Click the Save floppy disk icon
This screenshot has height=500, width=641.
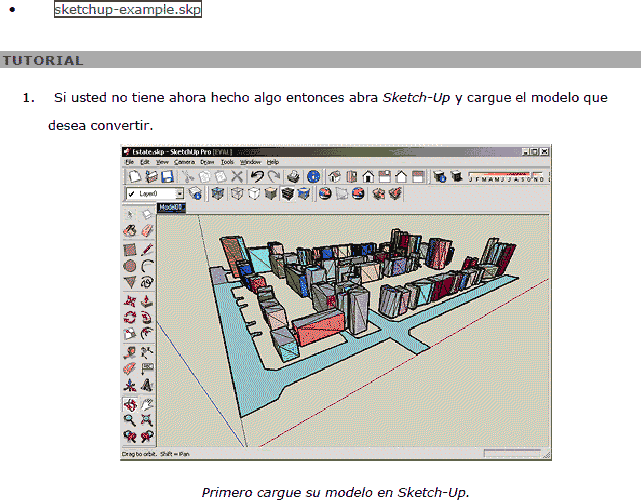tap(167, 177)
